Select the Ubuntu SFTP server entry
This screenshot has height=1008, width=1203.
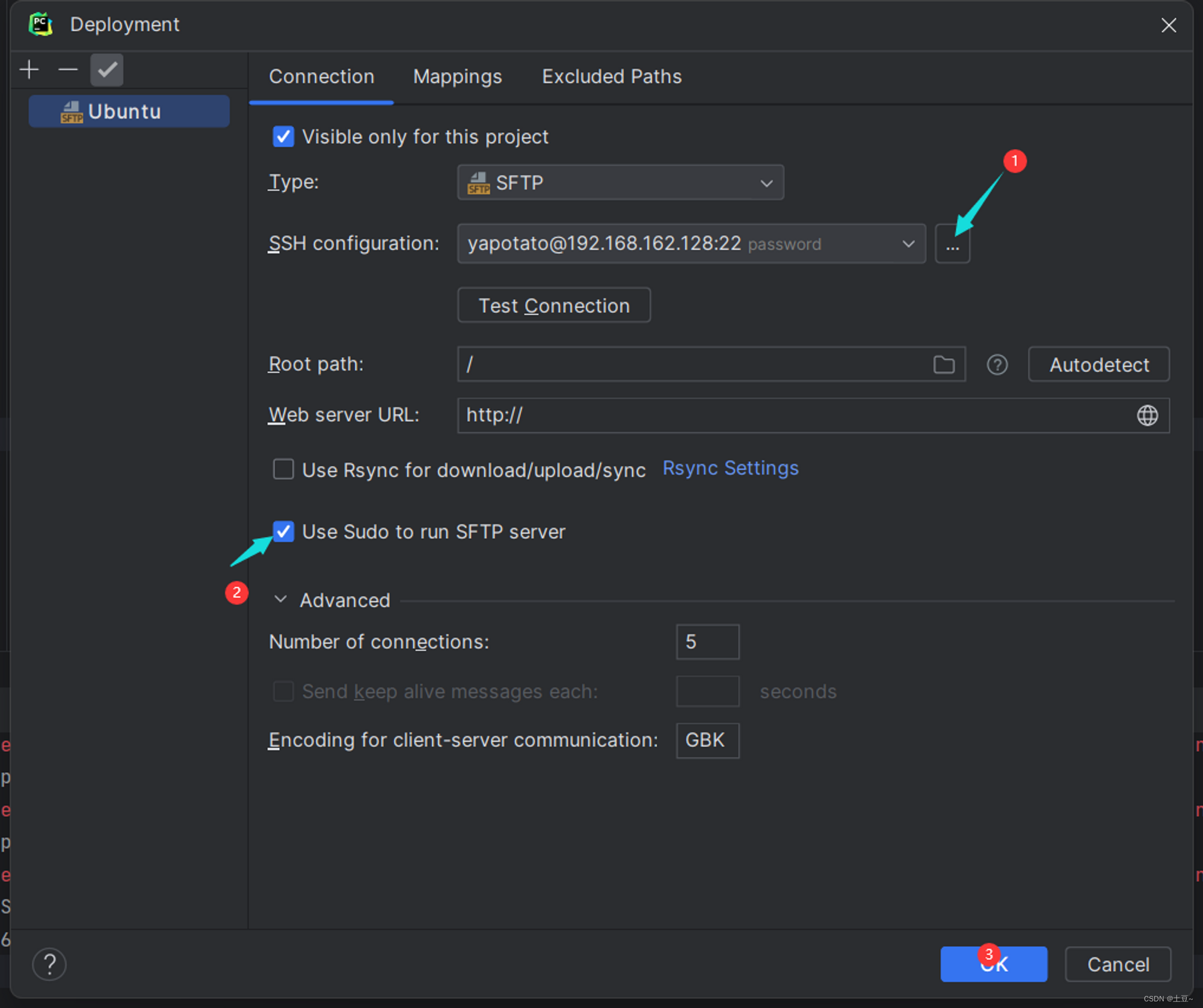pos(129,111)
